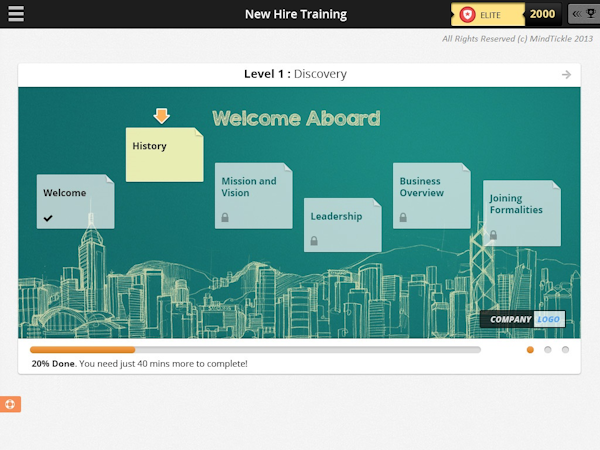Click the lock on Joining Formalities
Screen dimensions: 600x450
pos(493,235)
